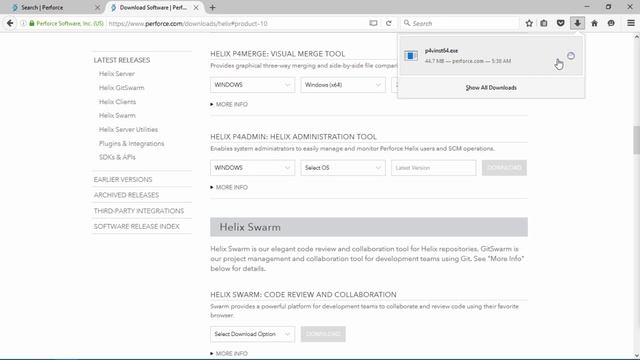Bookmark this page with star icon
Viewport: 640px width, 360px height.
[529, 23]
